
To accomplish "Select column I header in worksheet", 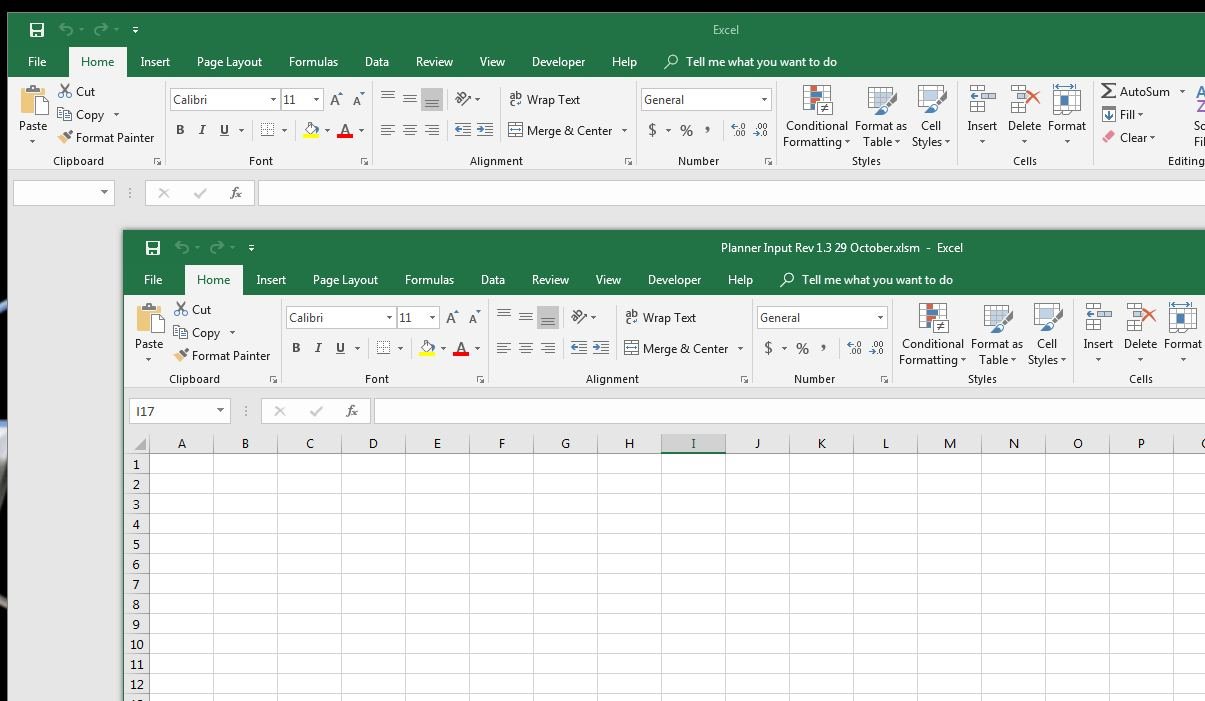I will pos(693,443).
